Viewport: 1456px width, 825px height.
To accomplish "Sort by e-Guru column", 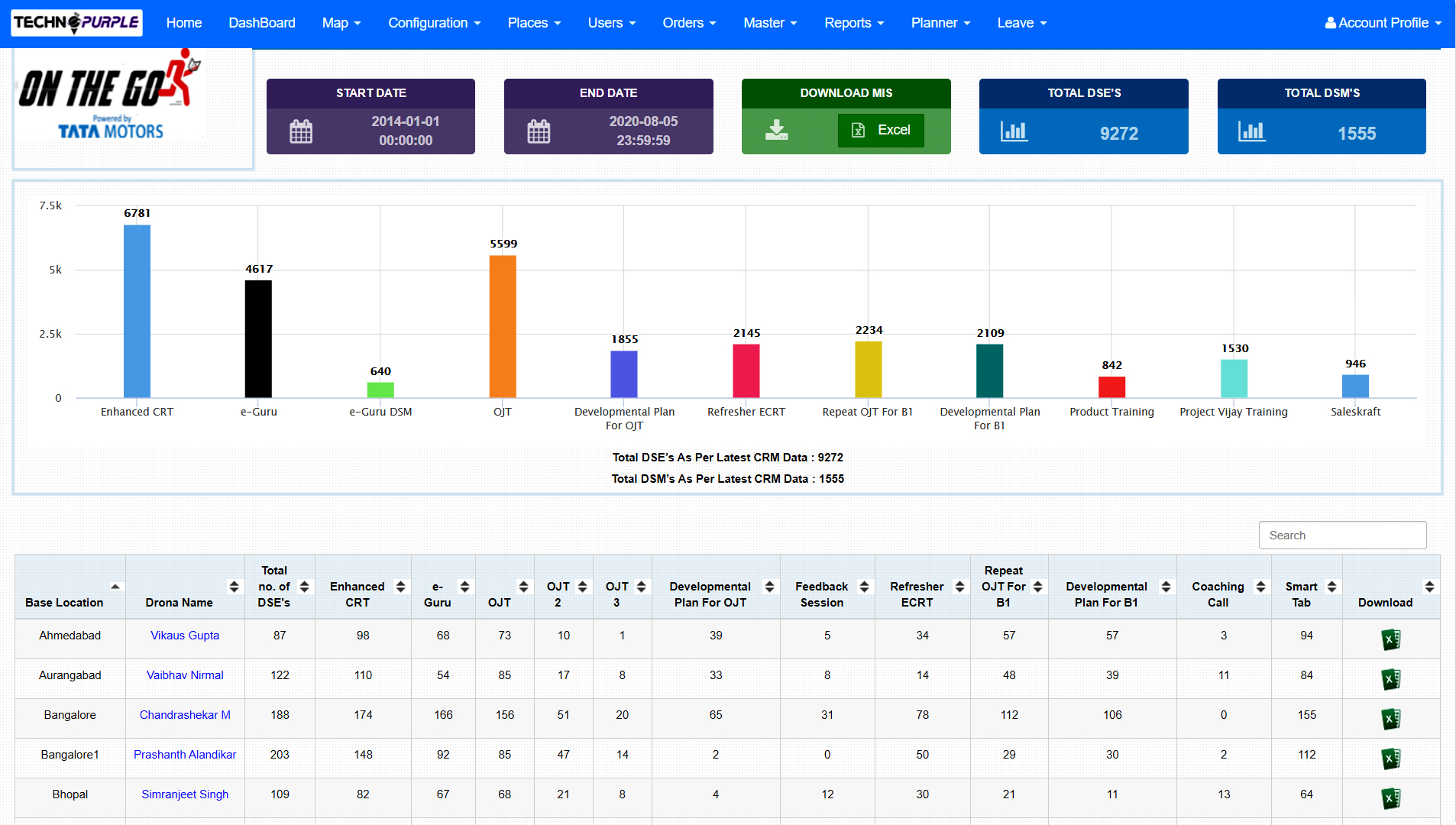I will pyautogui.click(x=464, y=587).
